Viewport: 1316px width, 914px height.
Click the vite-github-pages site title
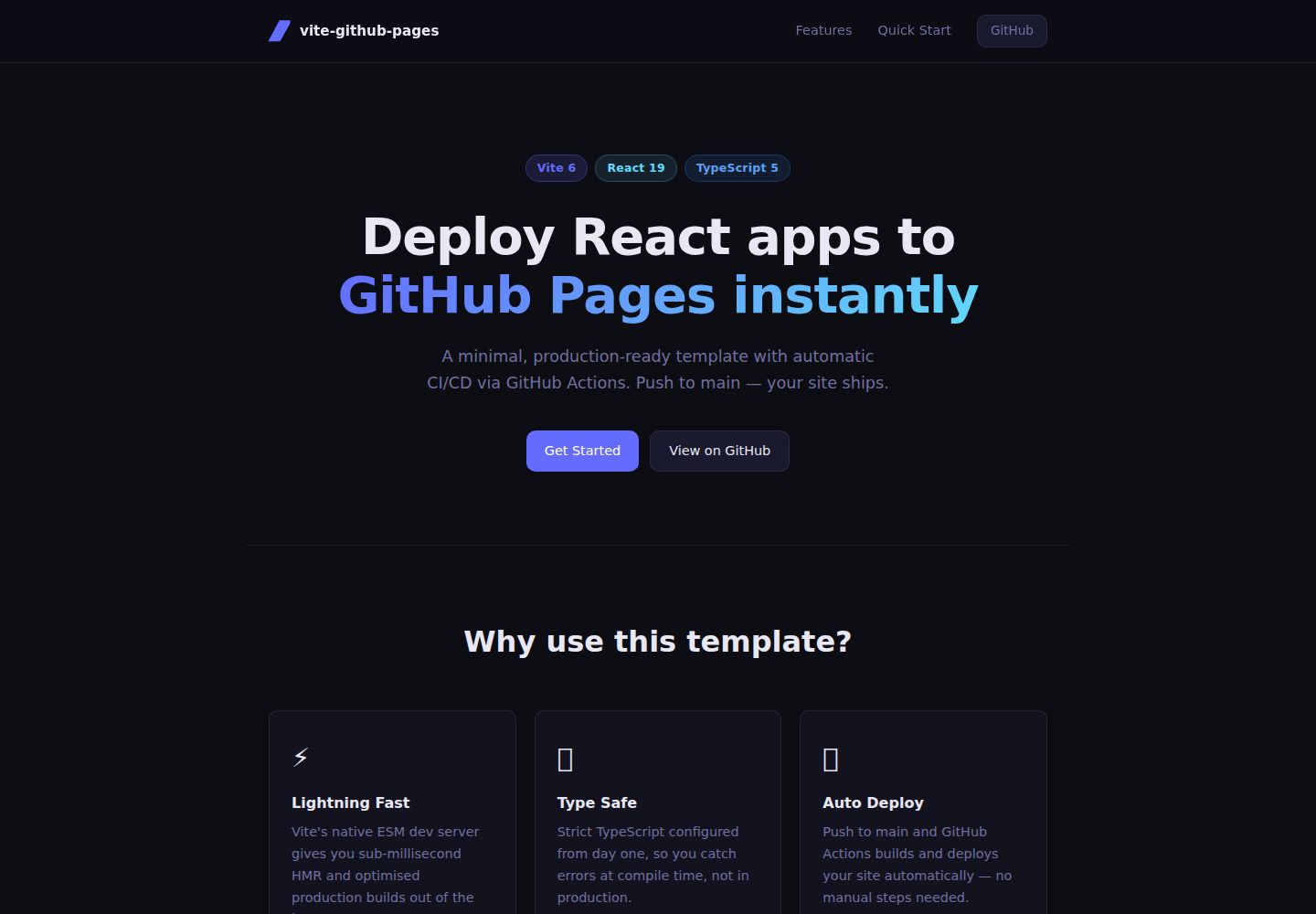coord(369,30)
